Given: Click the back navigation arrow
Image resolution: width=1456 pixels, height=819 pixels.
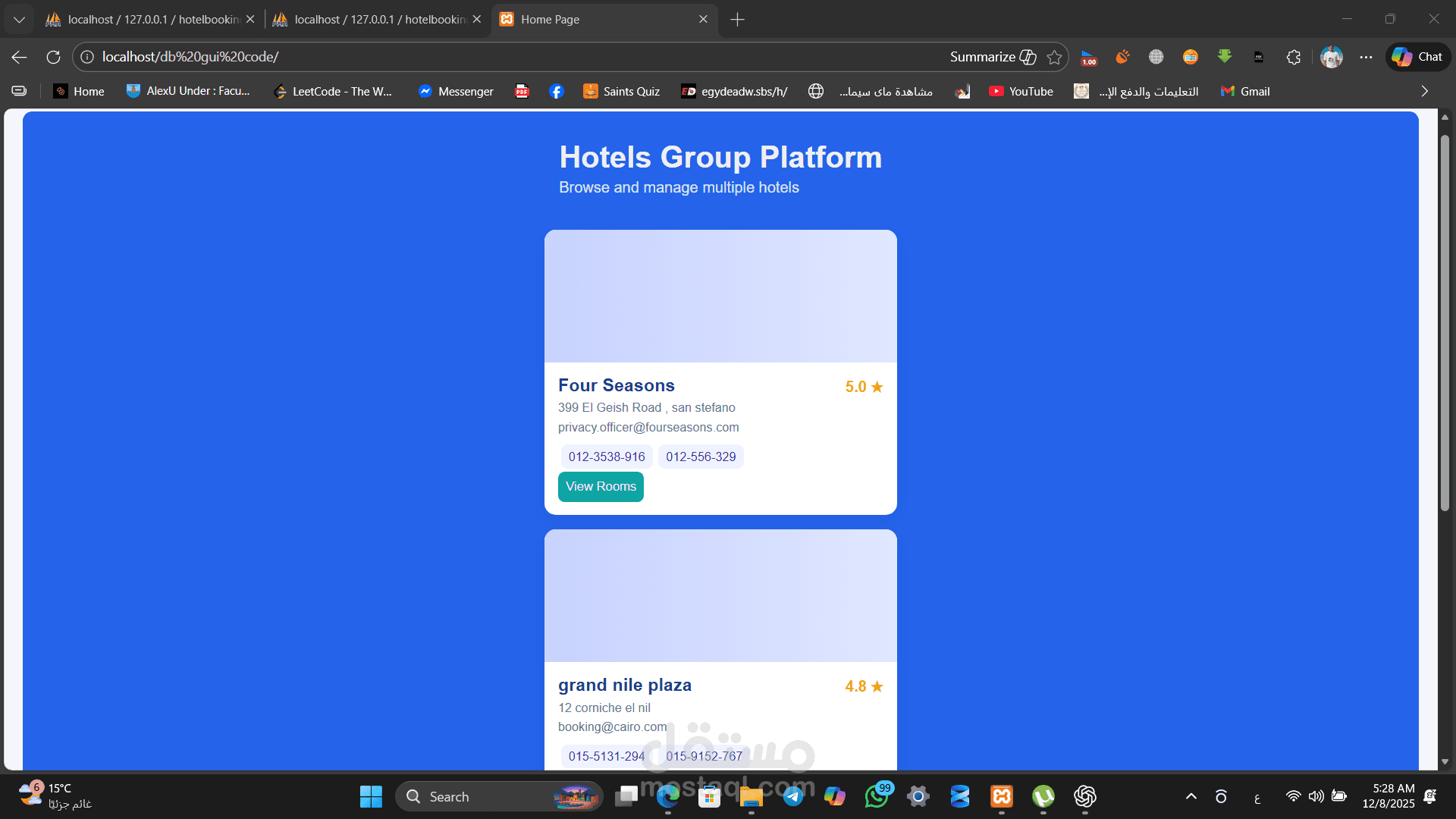Looking at the screenshot, I should point(20,57).
